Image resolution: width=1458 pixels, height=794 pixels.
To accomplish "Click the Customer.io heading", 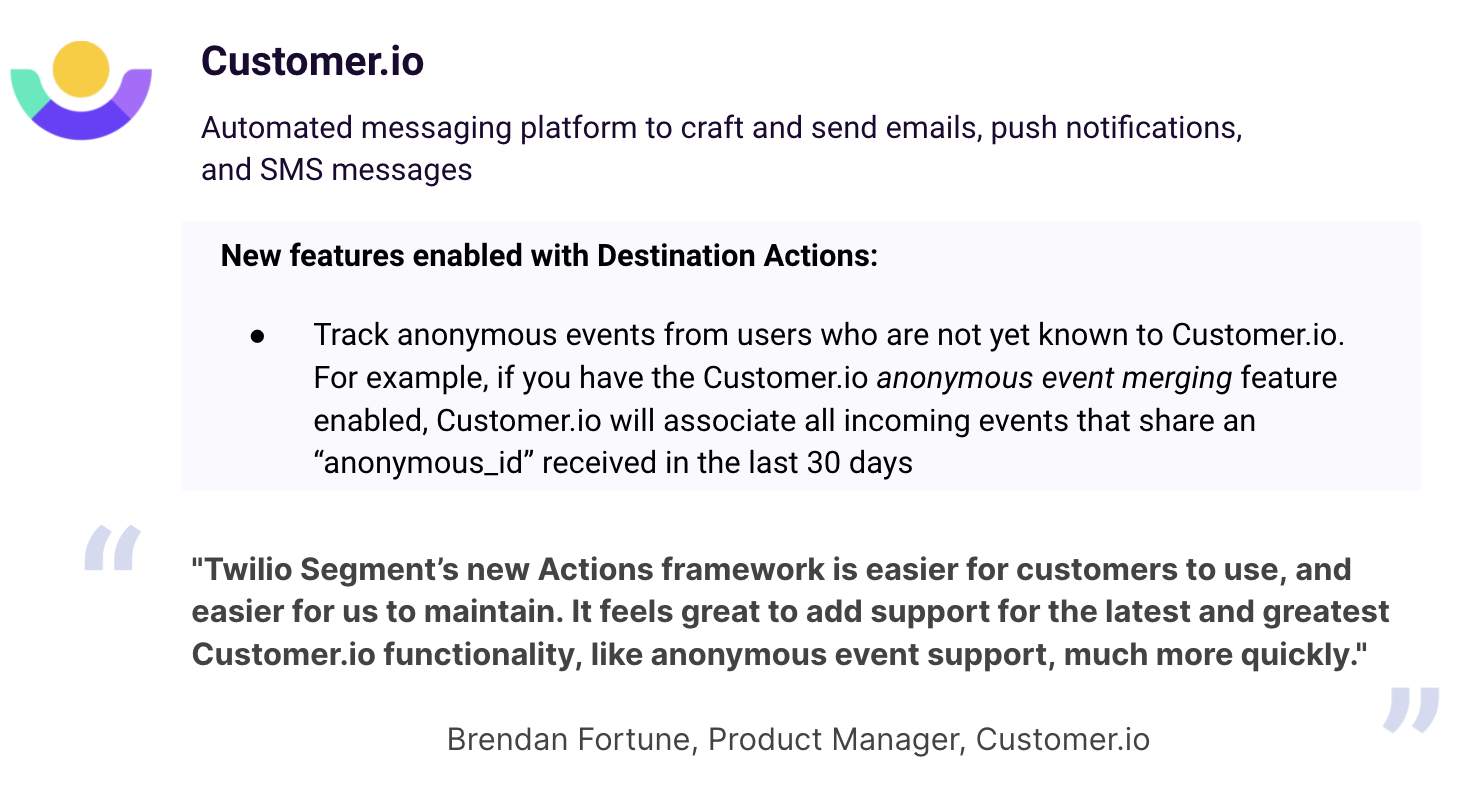I will point(313,61).
